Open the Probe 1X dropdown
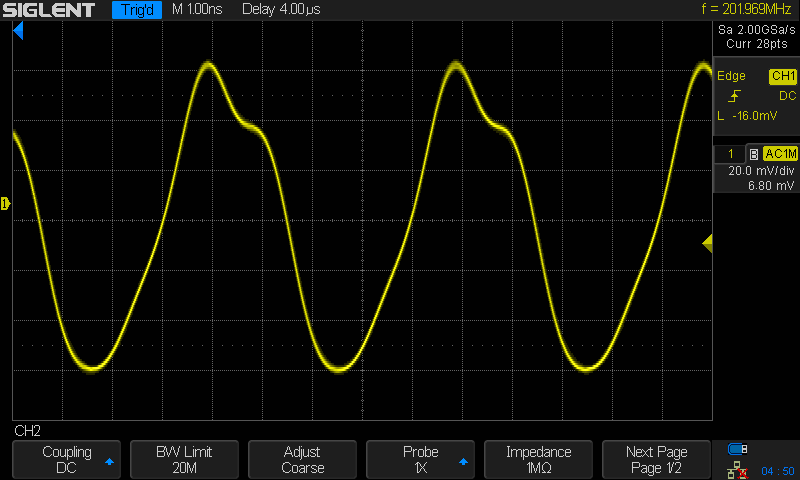 click(x=420, y=460)
